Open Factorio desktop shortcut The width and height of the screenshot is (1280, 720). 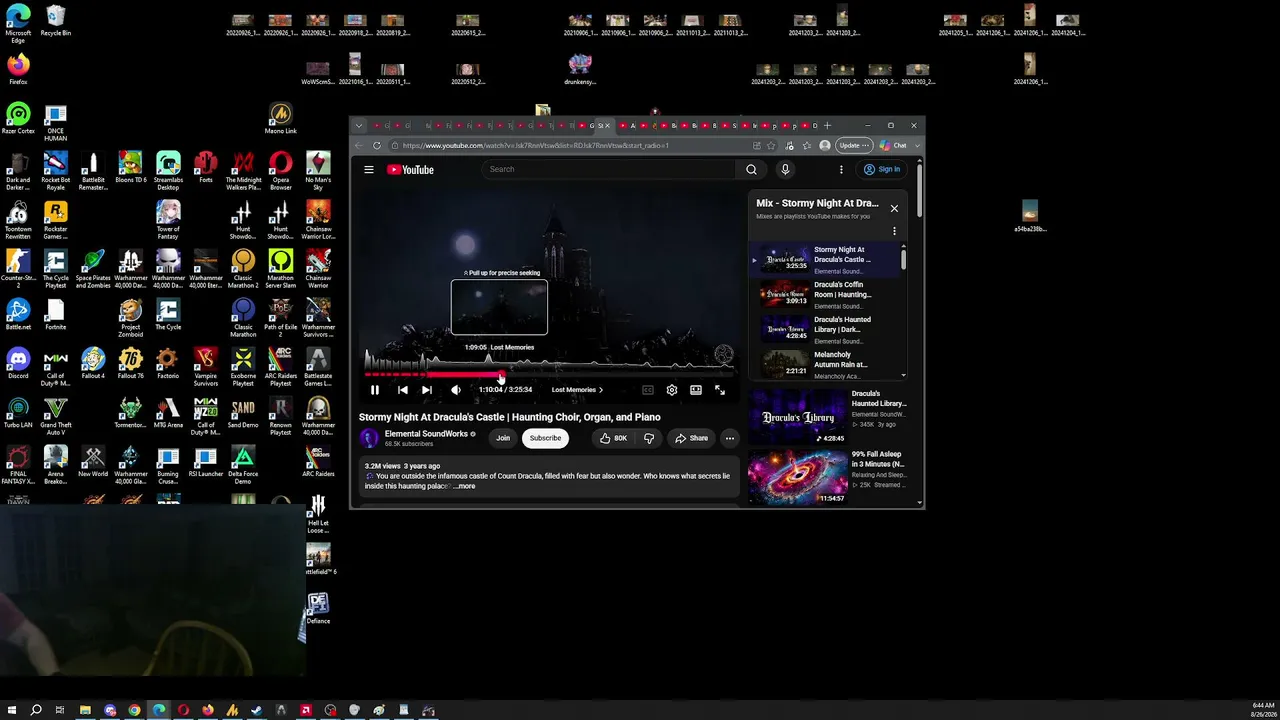click(168, 364)
